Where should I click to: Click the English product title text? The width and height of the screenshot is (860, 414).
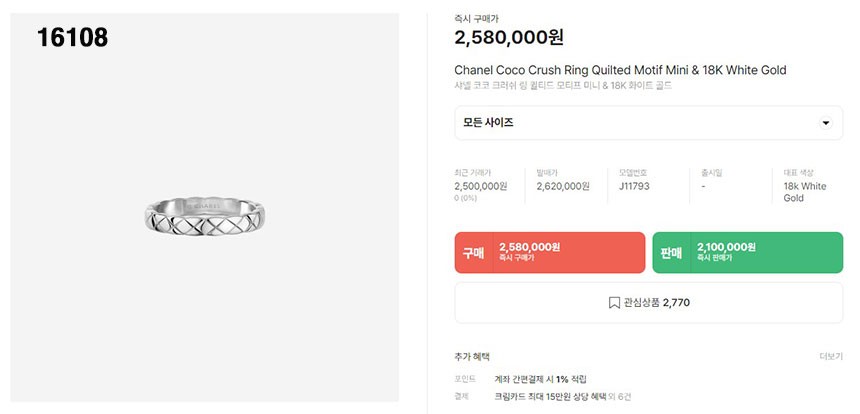[x=620, y=70]
